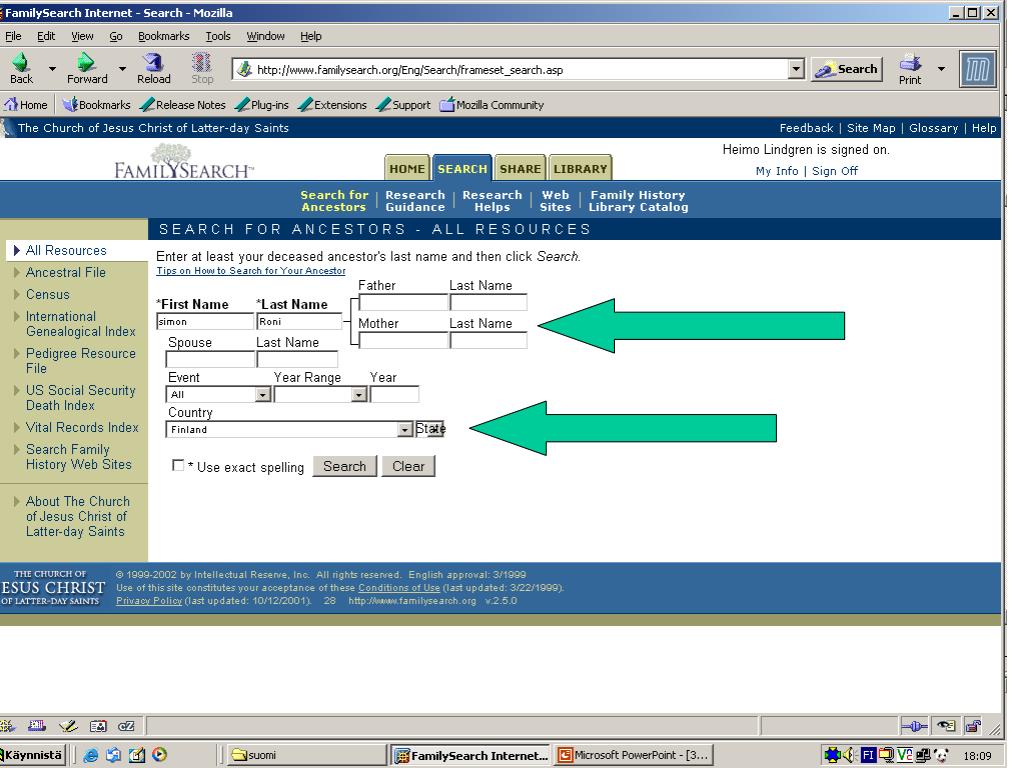
Task: Click the Print toolbar icon
Action: (910, 63)
